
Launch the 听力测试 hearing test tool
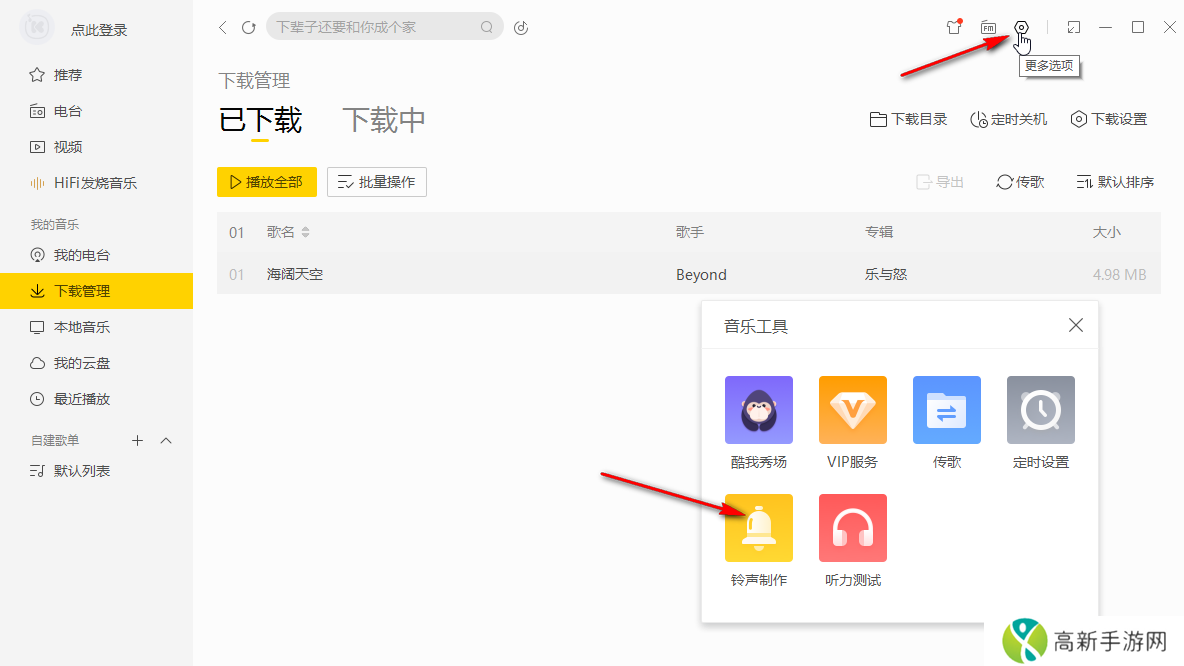point(852,528)
